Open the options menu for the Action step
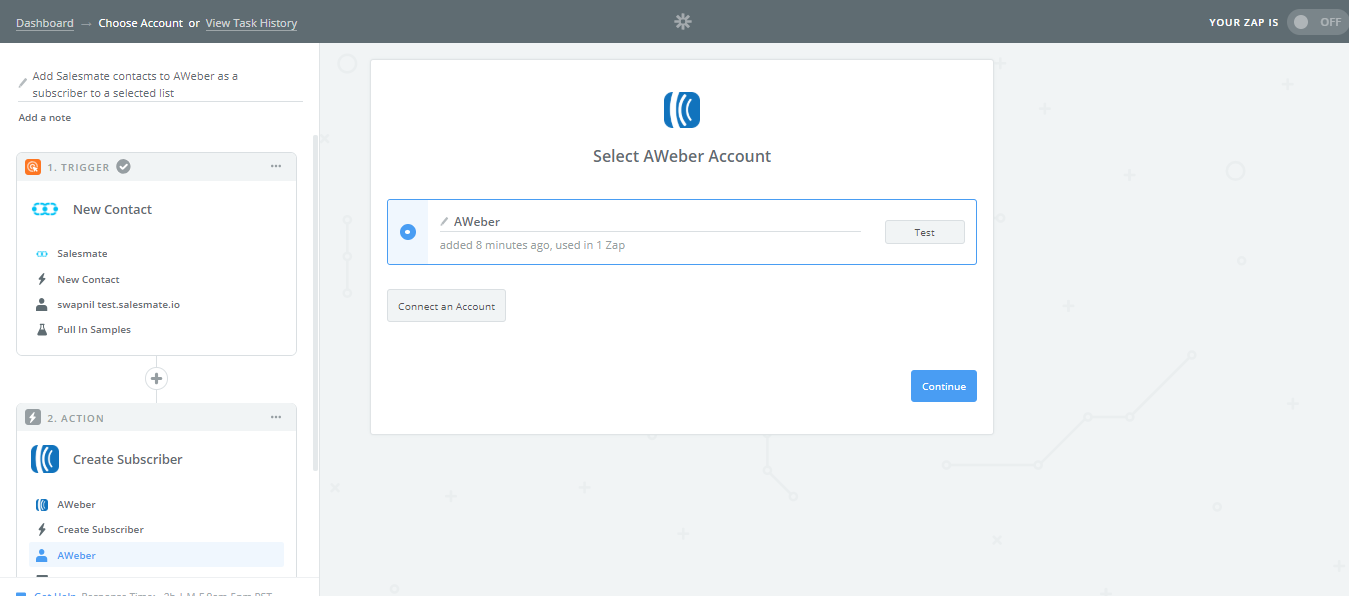The width and height of the screenshot is (1349, 596). 276,417
